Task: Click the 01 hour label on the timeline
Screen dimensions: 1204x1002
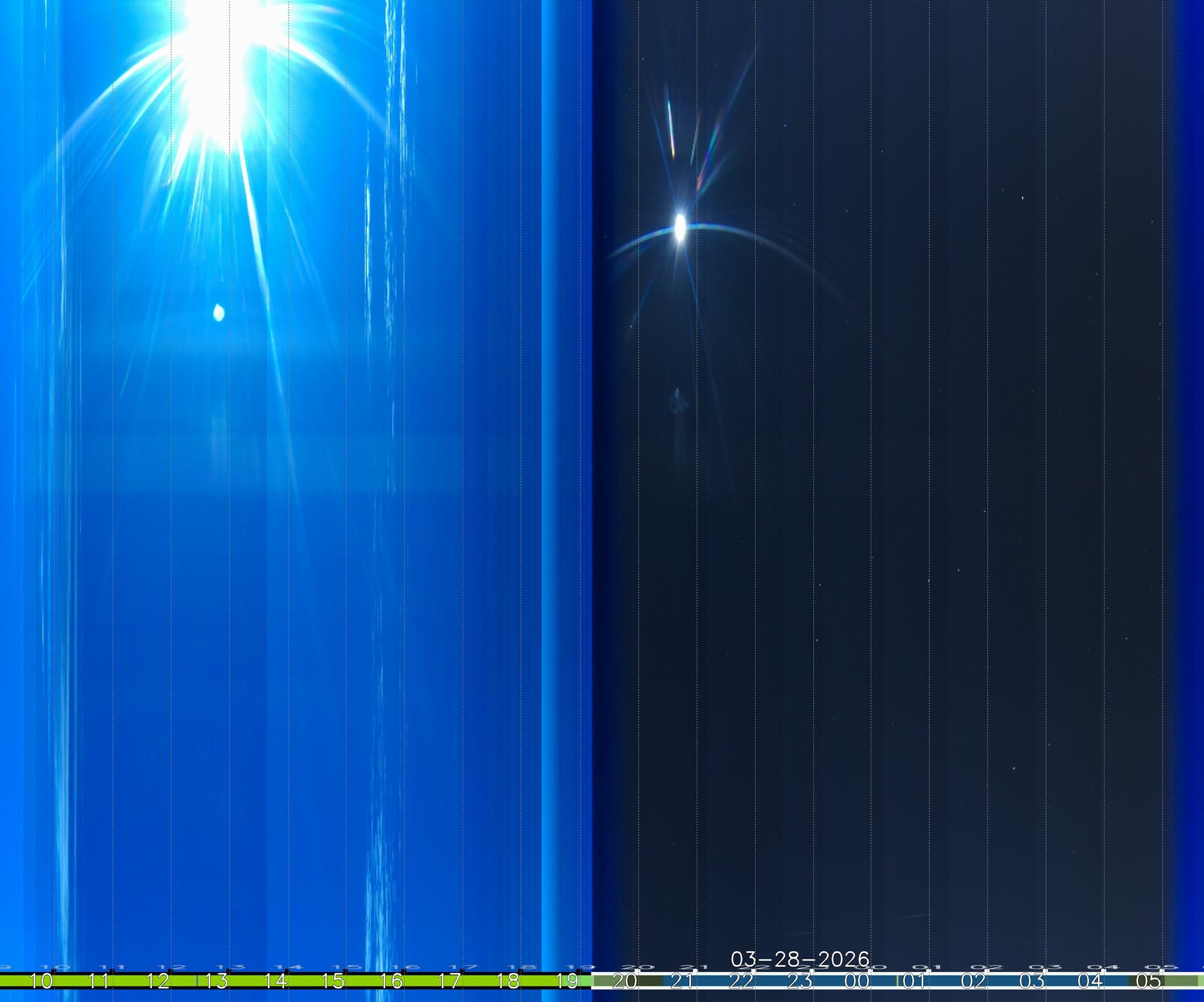Action: 915,981
